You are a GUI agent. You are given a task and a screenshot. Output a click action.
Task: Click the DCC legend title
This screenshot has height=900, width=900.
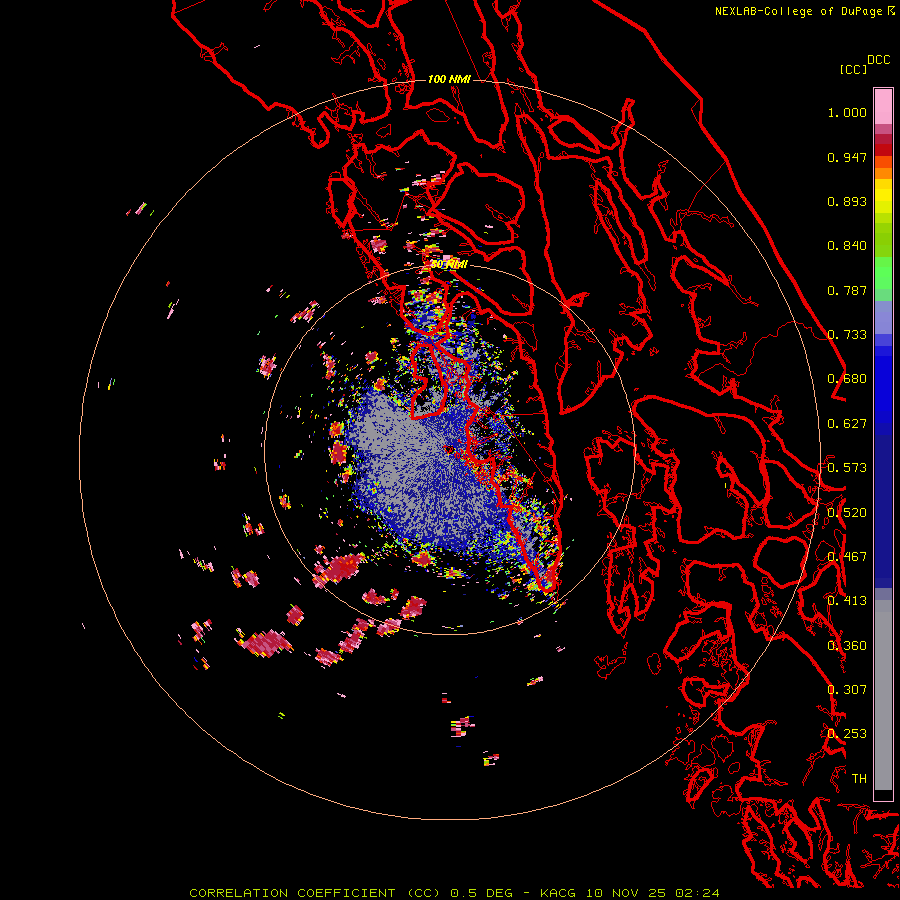879,60
